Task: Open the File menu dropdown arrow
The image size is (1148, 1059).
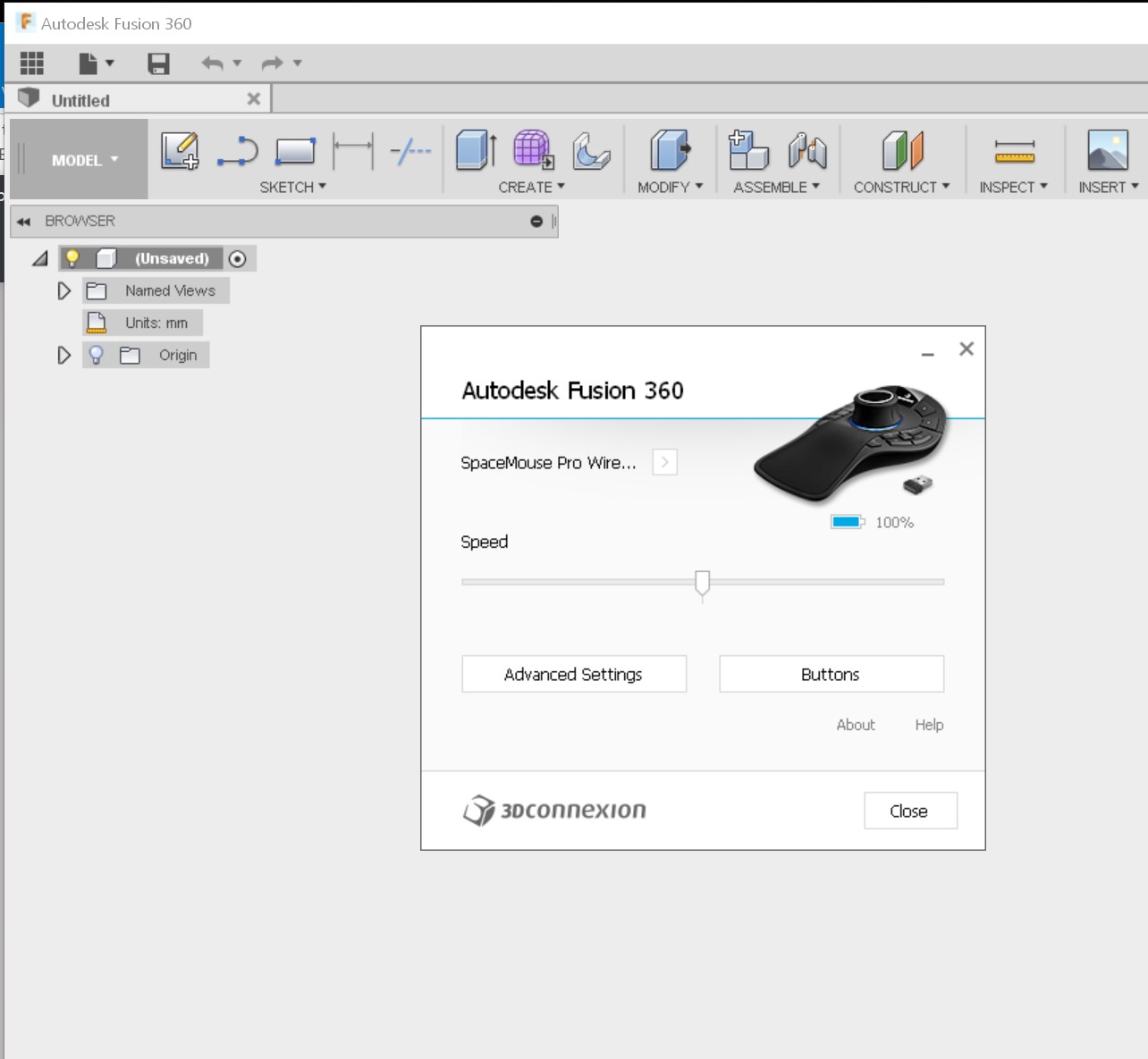Action: click(x=110, y=63)
